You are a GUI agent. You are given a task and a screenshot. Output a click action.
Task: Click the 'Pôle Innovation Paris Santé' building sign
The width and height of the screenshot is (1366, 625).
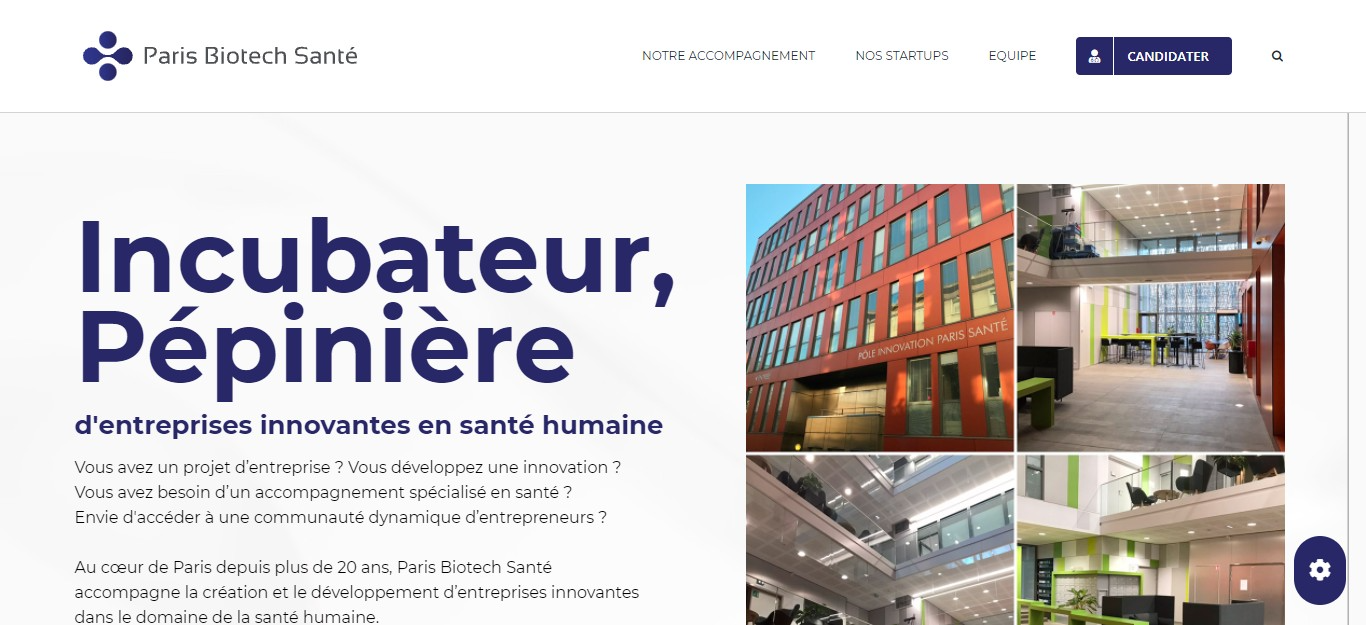(934, 342)
